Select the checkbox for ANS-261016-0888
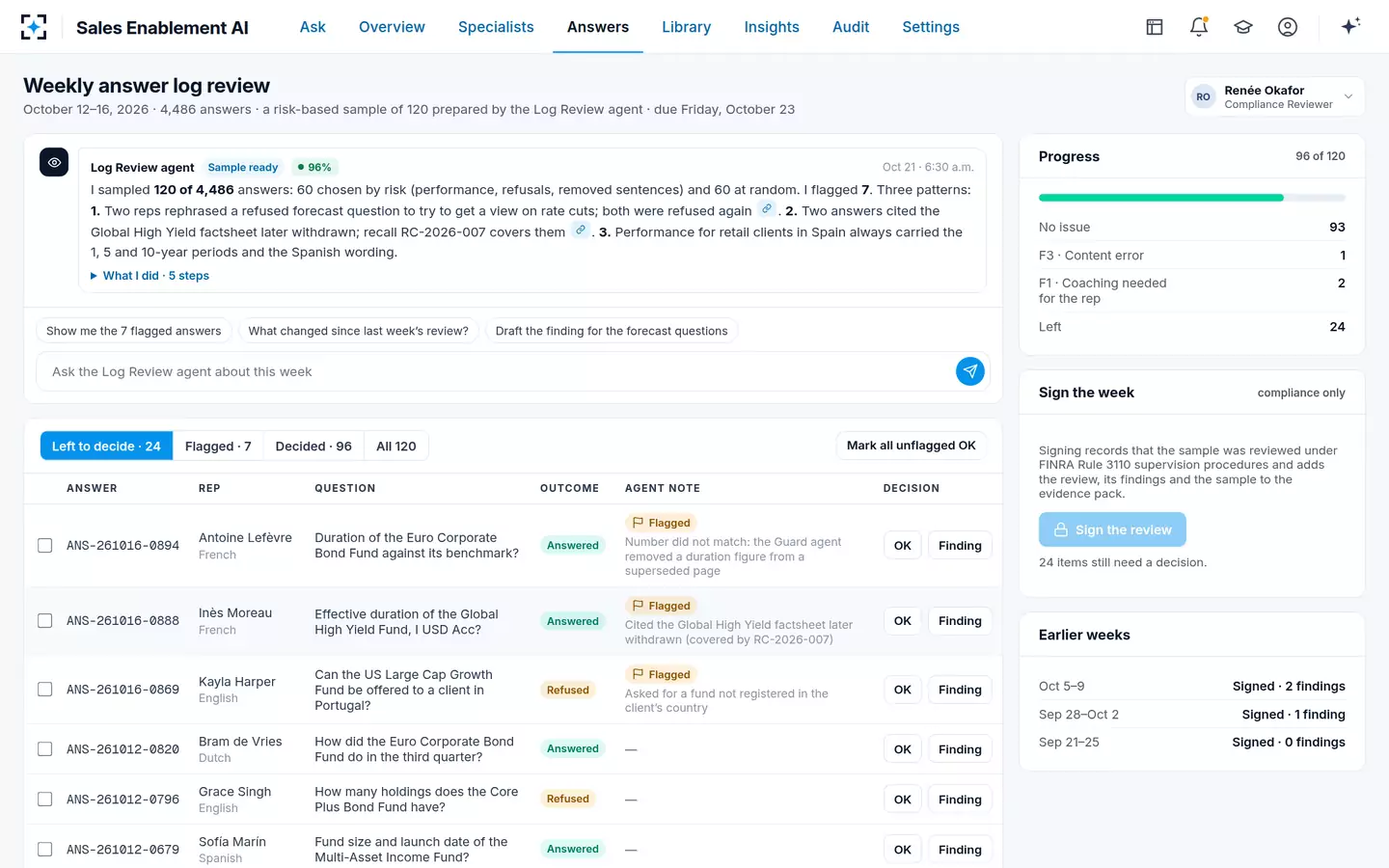Screen dimensions: 1389x868 (45, 621)
